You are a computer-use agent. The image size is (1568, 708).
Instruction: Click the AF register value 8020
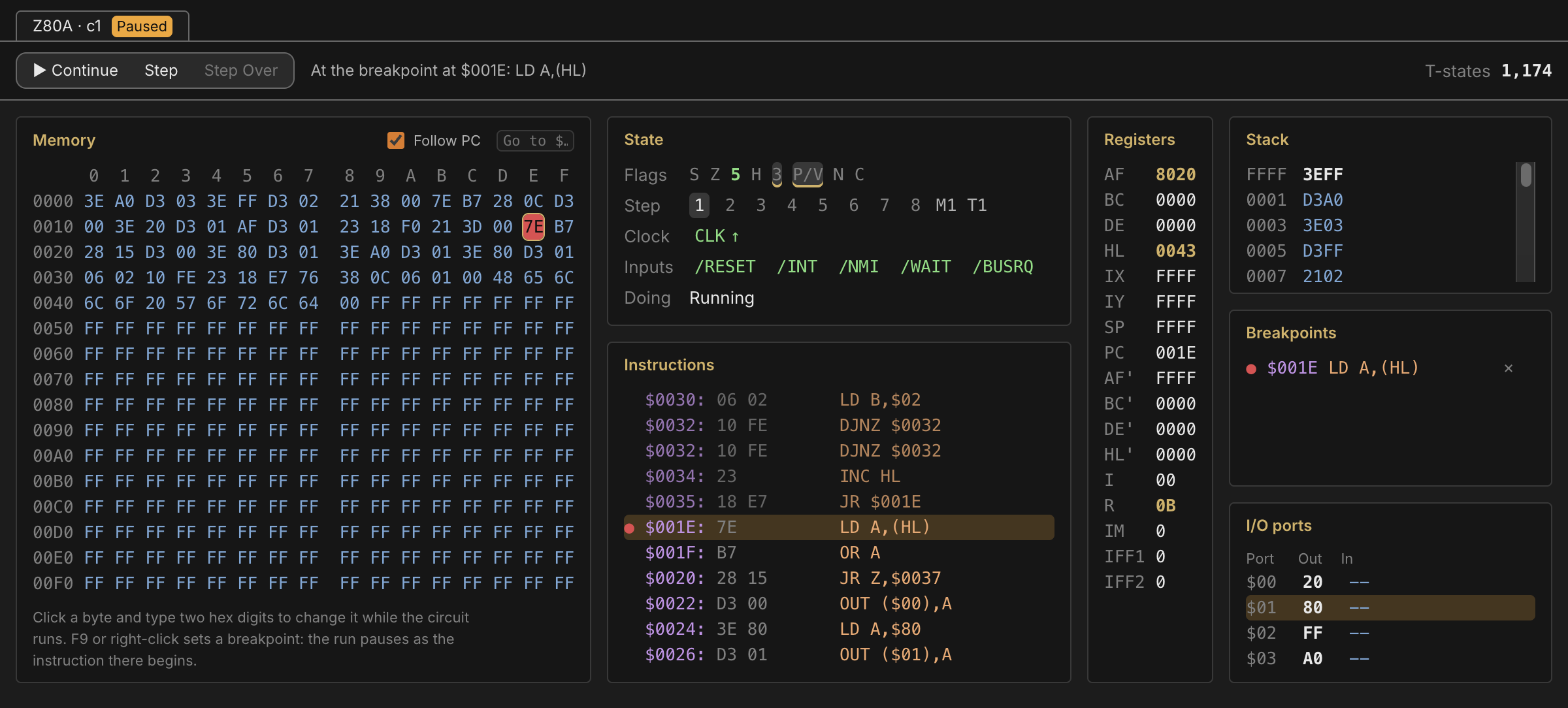click(1175, 174)
